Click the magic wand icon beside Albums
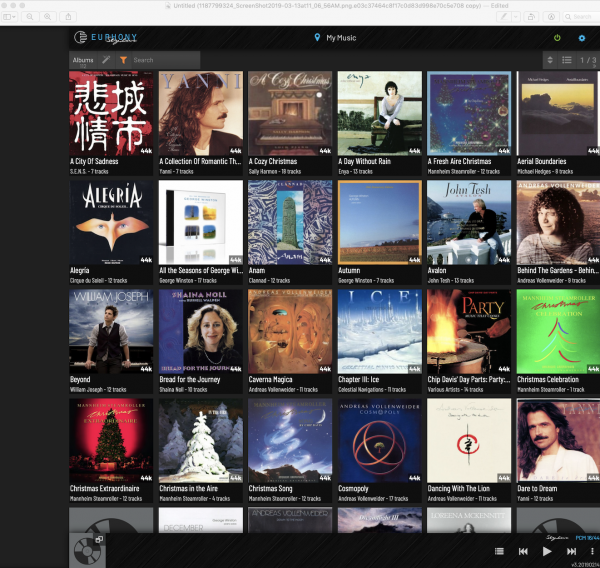Viewport: 600px width, 568px height. click(106, 59)
